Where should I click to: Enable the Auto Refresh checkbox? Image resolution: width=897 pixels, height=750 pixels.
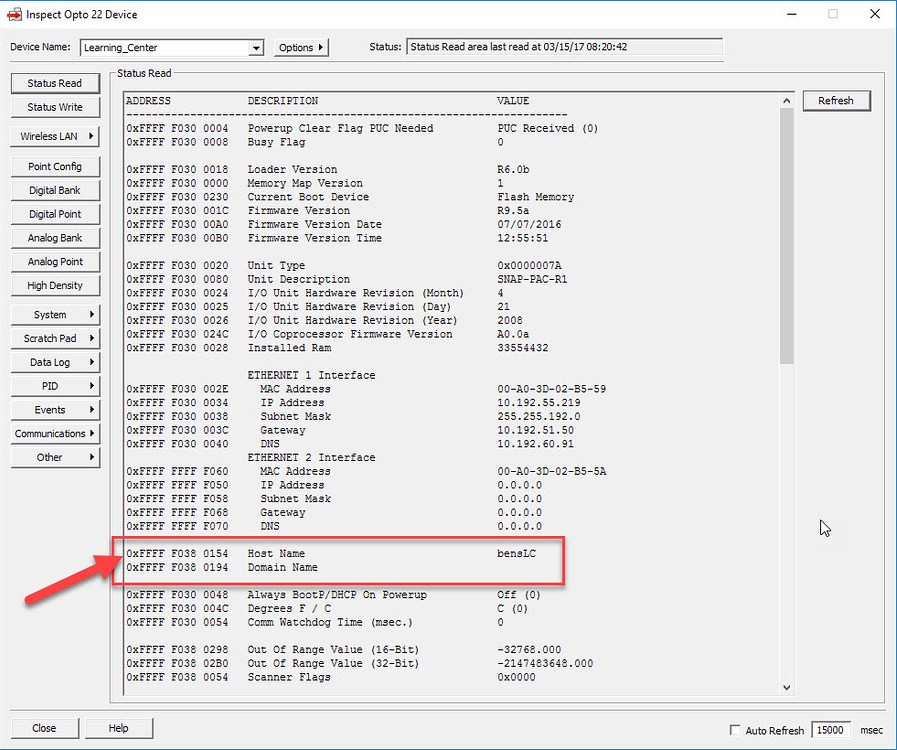736,730
